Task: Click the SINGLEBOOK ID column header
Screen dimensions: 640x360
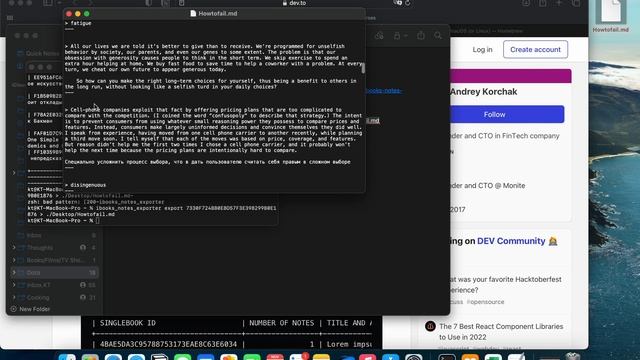Action: pyautogui.click(x=128, y=323)
